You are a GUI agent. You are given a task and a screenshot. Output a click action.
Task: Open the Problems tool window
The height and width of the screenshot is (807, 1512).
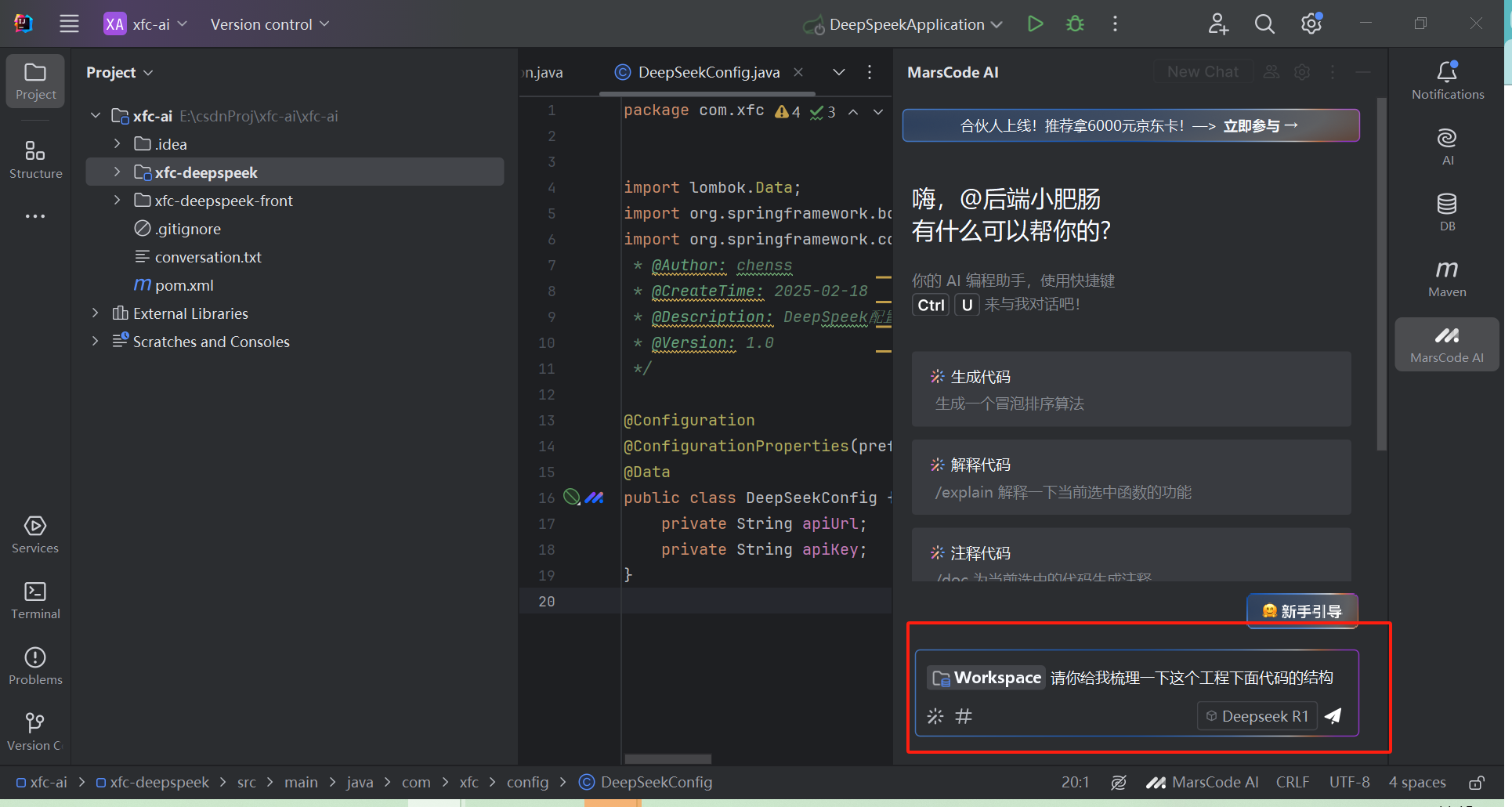click(35, 666)
